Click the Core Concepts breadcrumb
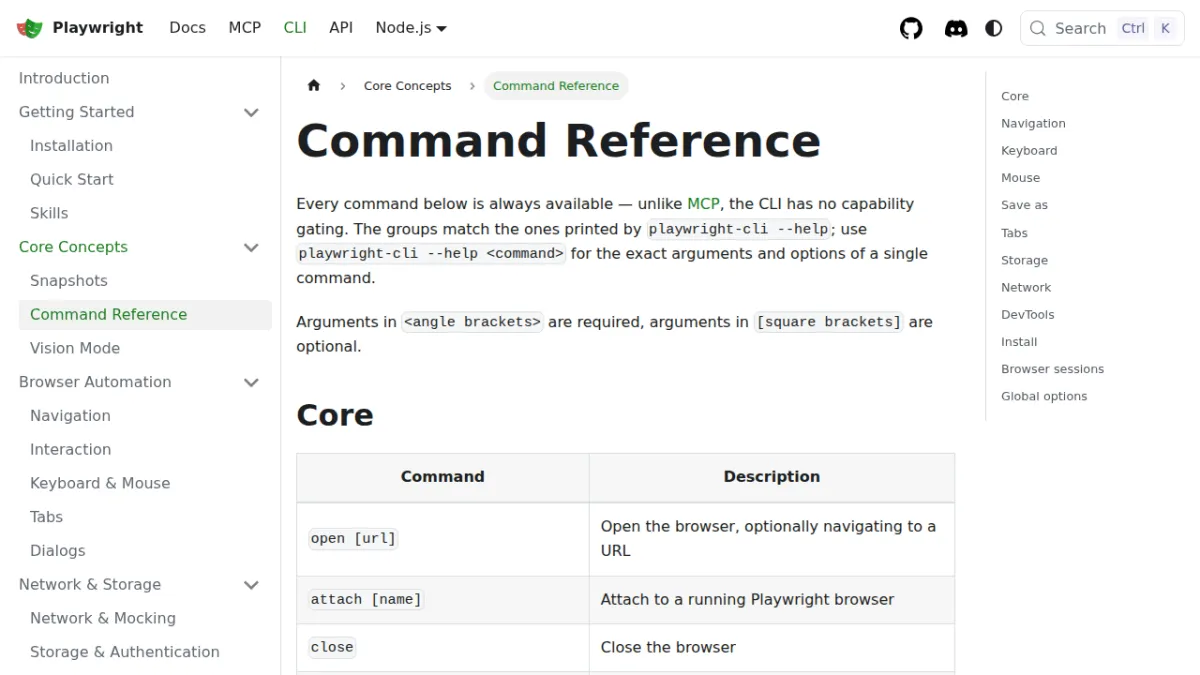The height and width of the screenshot is (675, 1200). (408, 86)
